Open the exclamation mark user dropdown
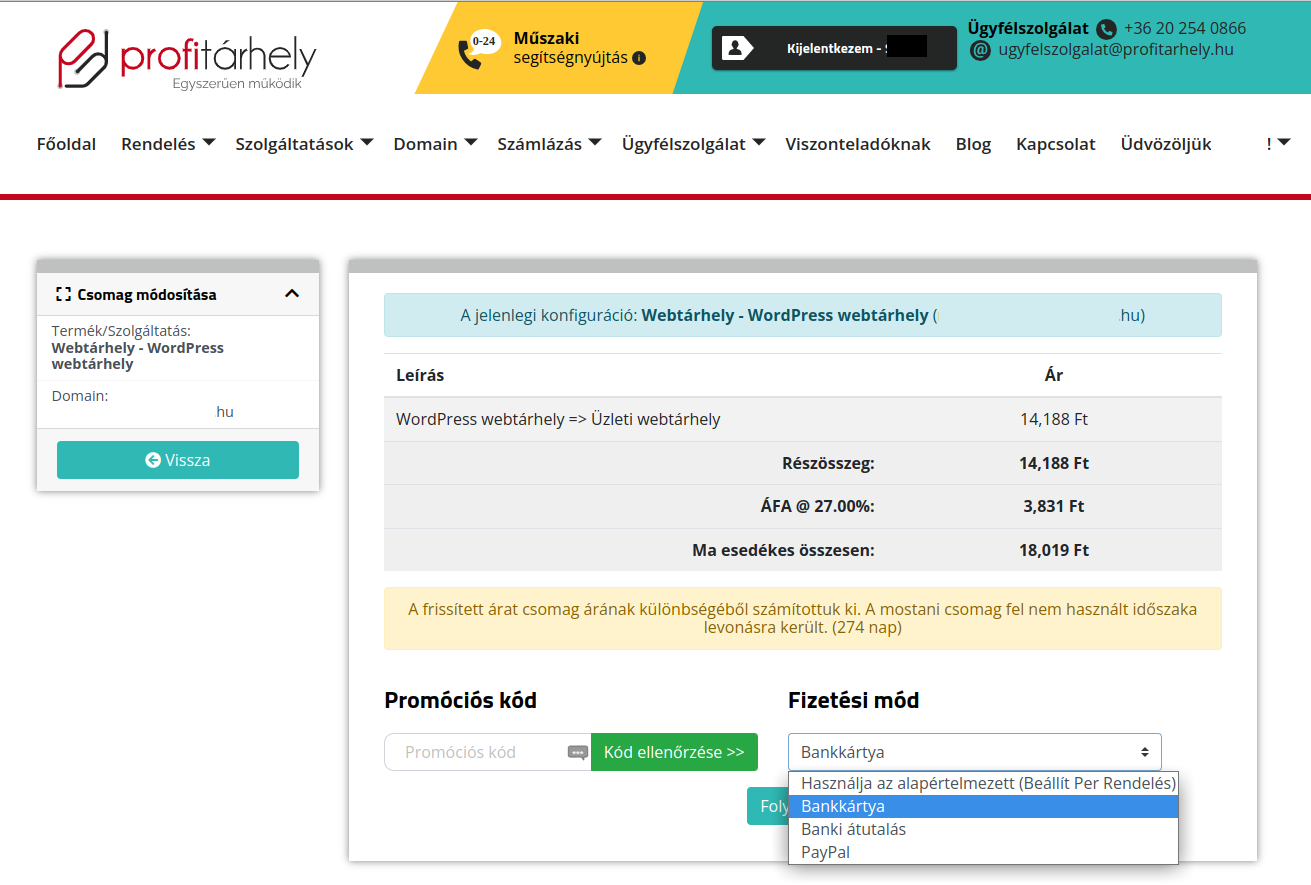The image size is (1311, 885). [1277, 144]
